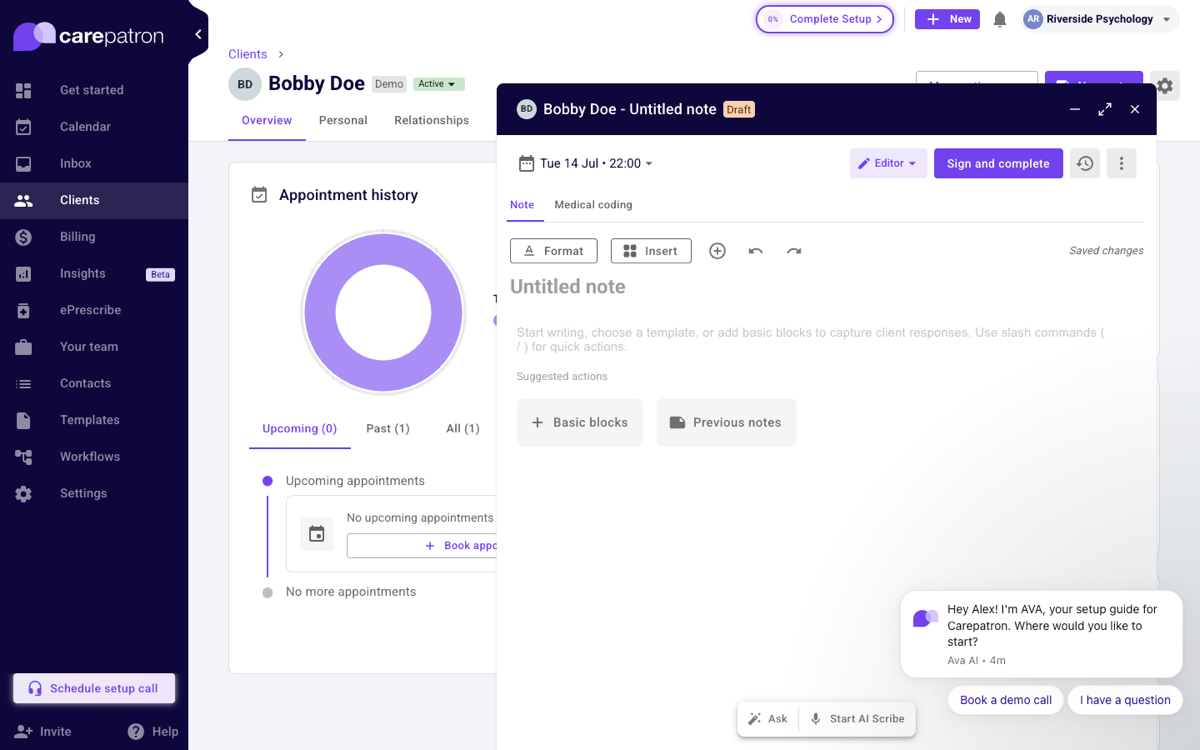Open the note more options menu
Image resolution: width=1200 pixels, height=750 pixels.
1121,163
